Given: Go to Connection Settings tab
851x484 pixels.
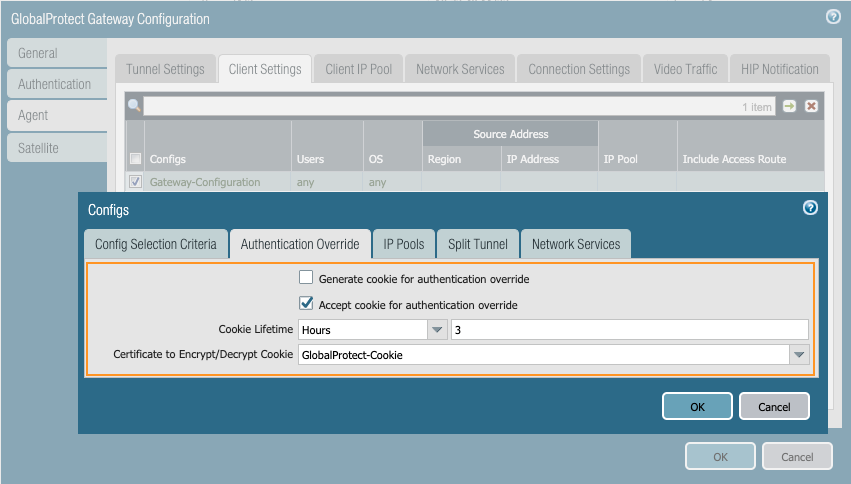Looking at the screenshot, I should tap(579, 69).
